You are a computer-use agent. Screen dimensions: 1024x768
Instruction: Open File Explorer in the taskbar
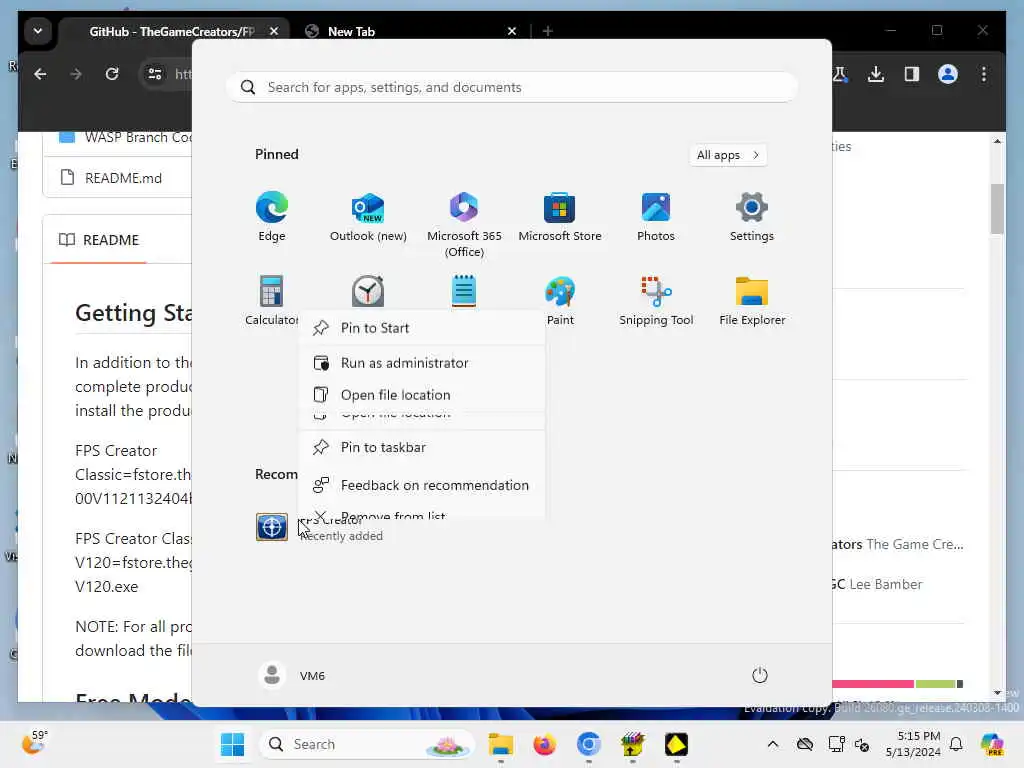click(x=501, y=744)
